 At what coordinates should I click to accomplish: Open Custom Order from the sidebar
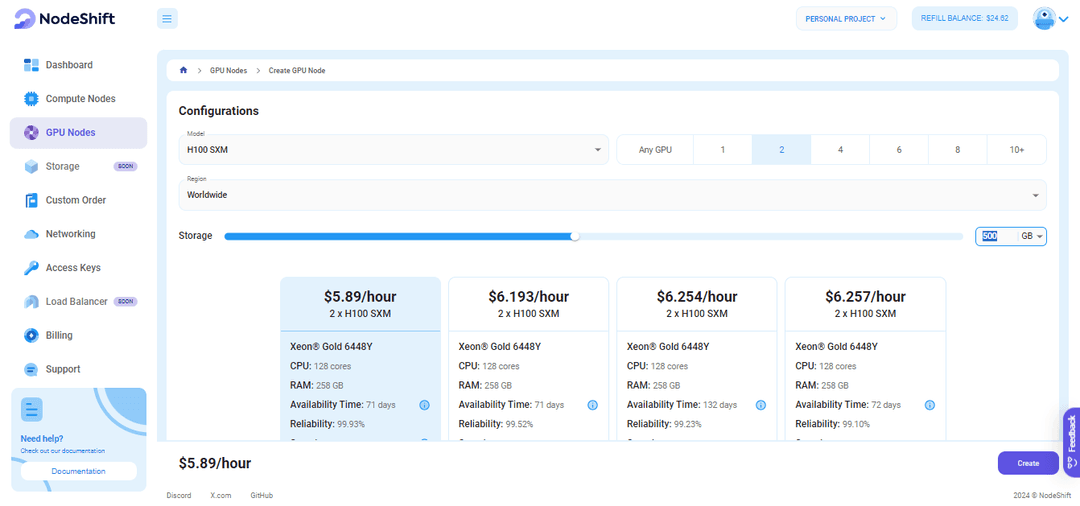click(x=78, y=200)
